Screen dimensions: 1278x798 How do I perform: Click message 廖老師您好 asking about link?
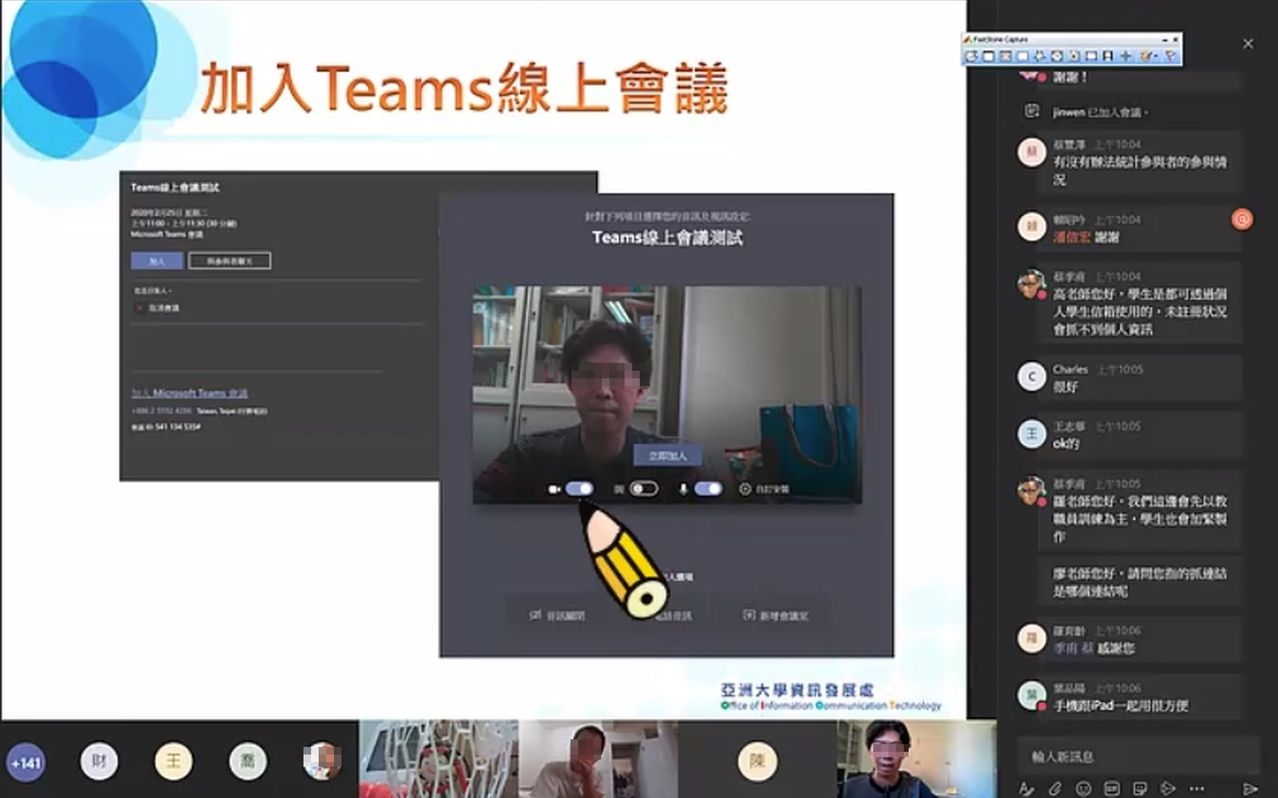coord(1139,582)
